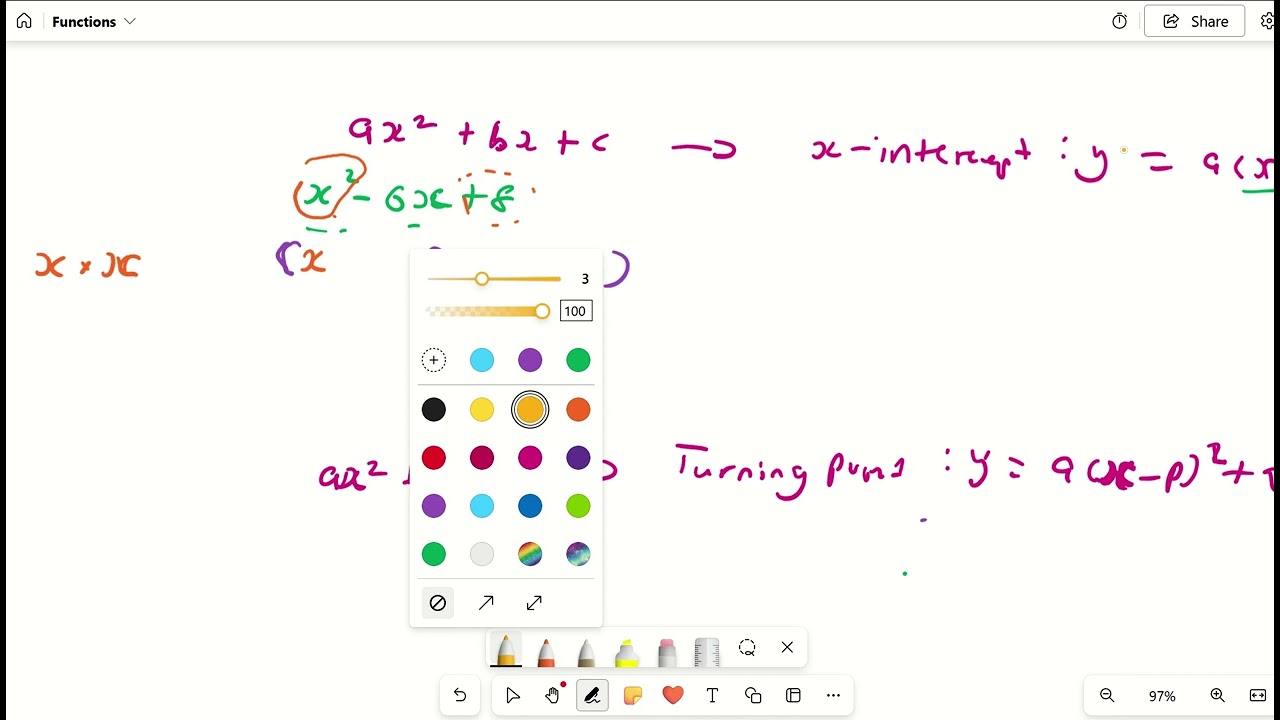Select the eraser tool
The image size is (1280, 720).
pos(667,652)
